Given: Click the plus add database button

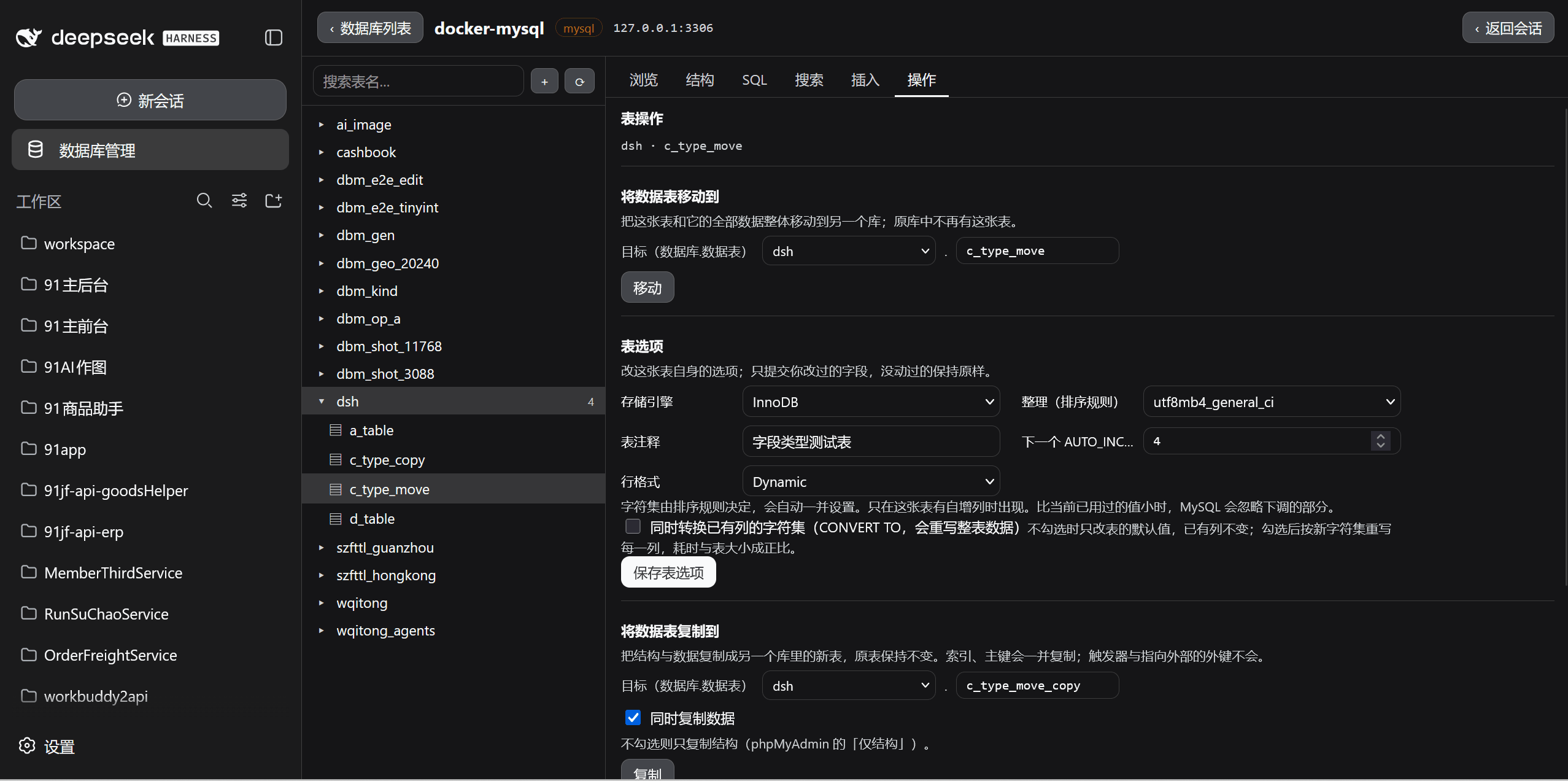Looking at the screenshot, I should click(544, 81).
